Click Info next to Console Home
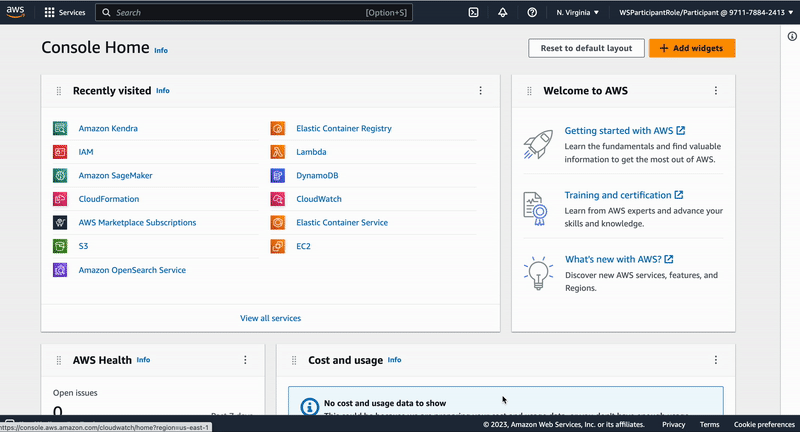Viewport: 800px width, 432px height. click(x=161, y=50)
